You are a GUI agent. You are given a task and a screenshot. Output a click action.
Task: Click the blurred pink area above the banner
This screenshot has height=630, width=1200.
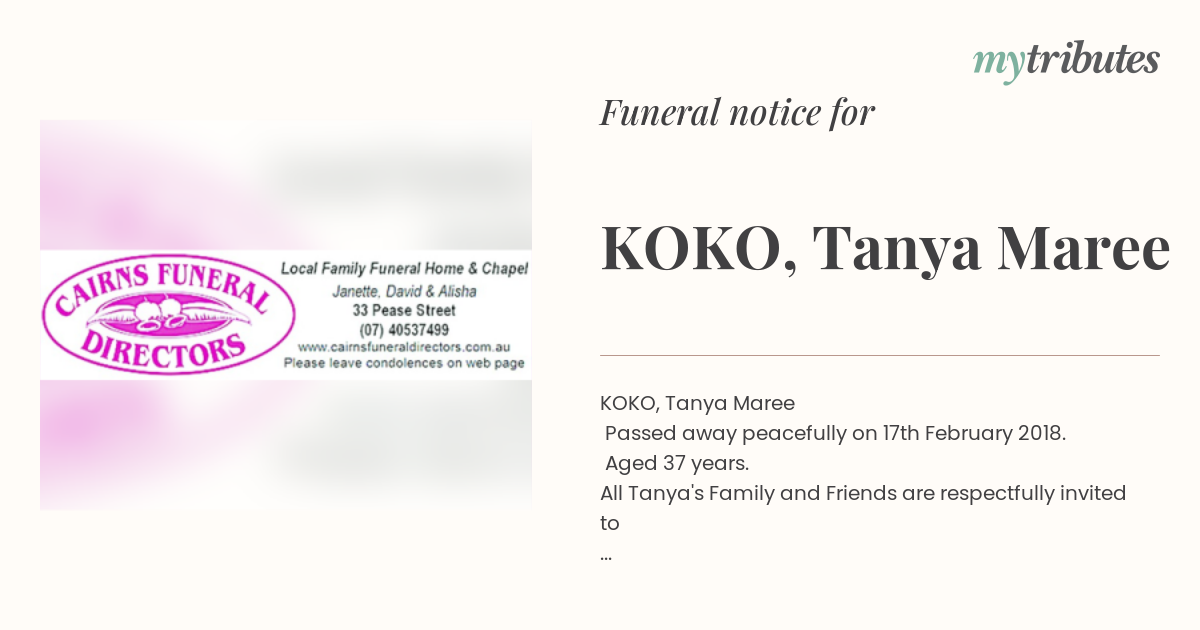[286, 185]
